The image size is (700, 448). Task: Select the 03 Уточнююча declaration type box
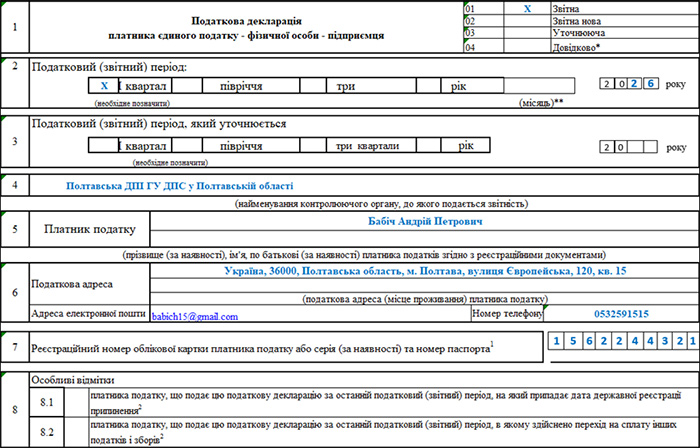coord(527,33)
